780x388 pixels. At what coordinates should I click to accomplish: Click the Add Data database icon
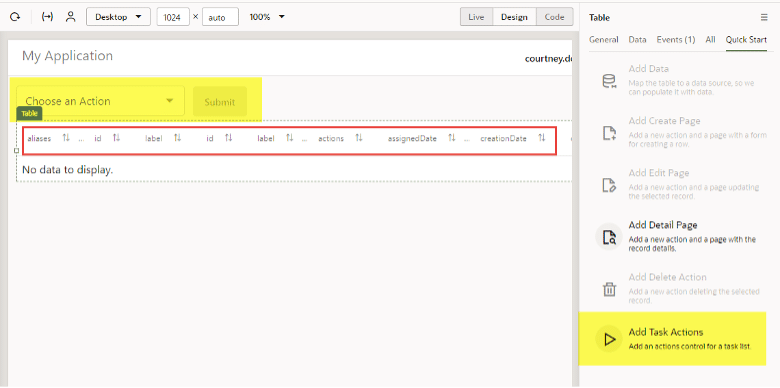(609, 81)
